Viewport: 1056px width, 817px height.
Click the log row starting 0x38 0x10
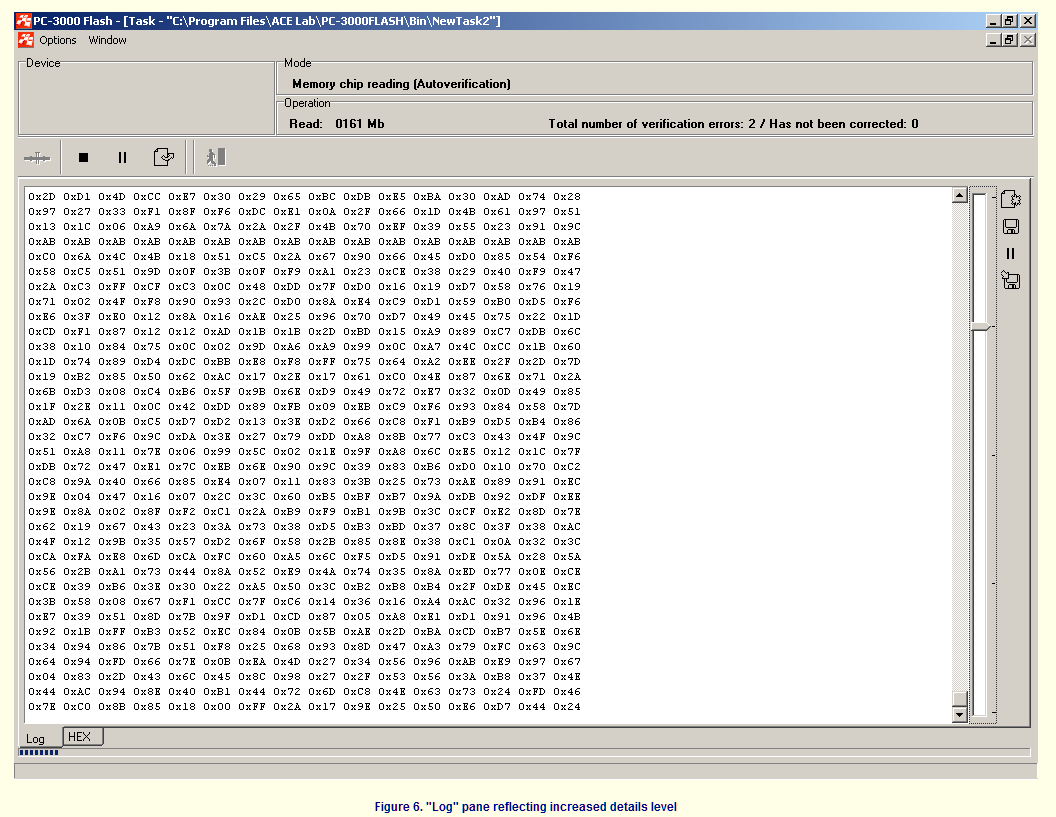304,347
